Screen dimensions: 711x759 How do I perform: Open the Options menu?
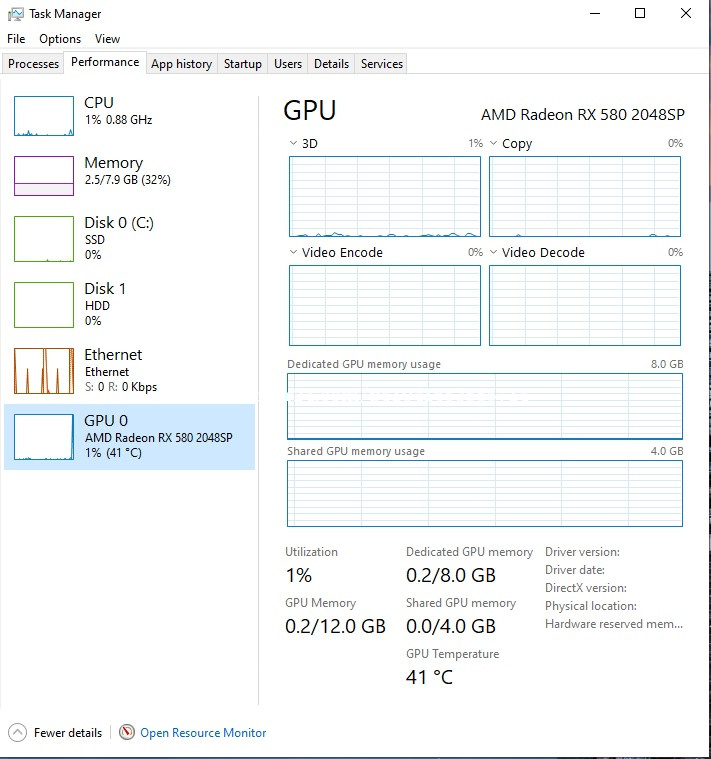pos(60,39)
